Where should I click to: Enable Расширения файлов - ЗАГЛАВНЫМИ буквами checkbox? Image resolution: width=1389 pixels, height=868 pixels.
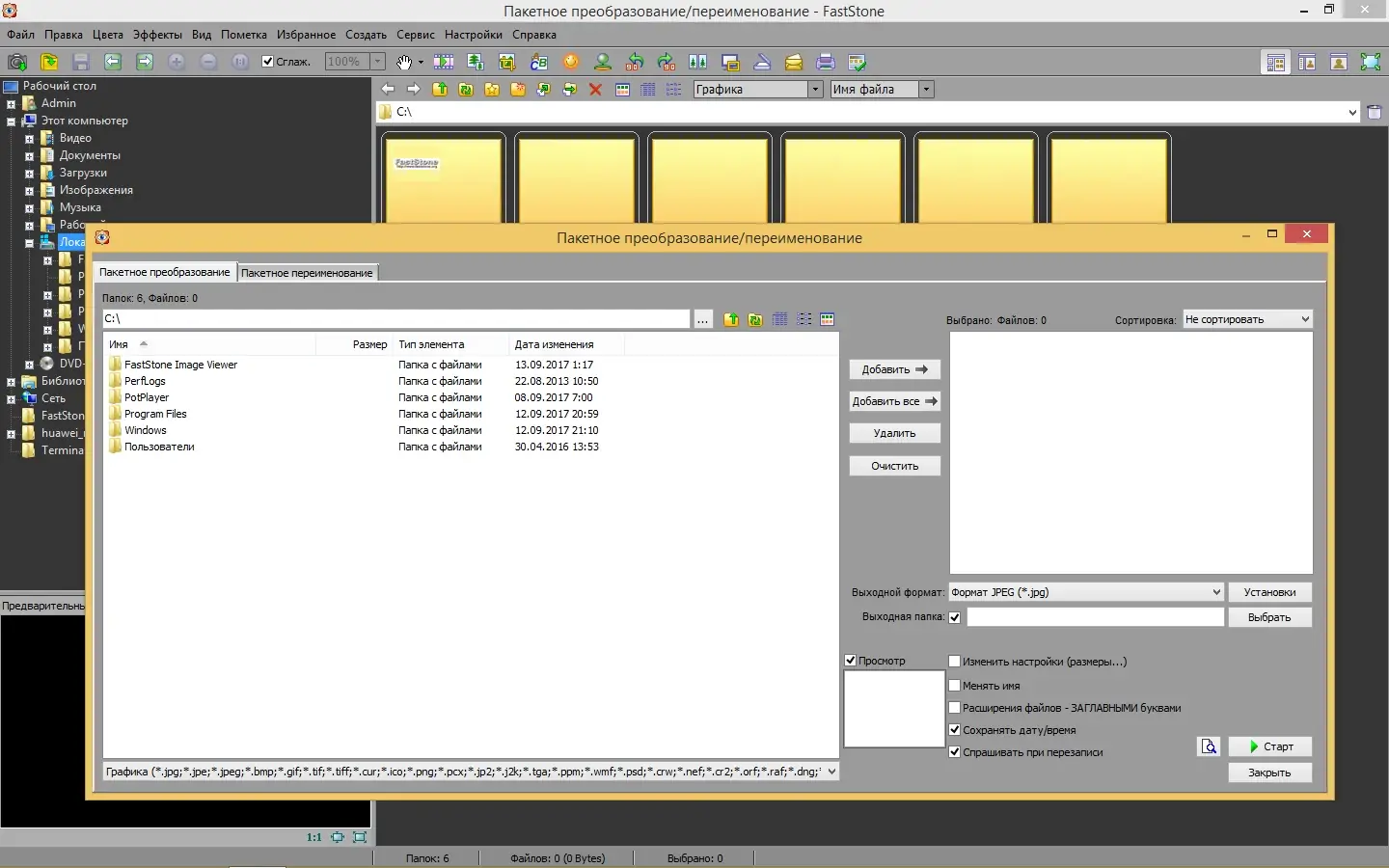[955, 708]
